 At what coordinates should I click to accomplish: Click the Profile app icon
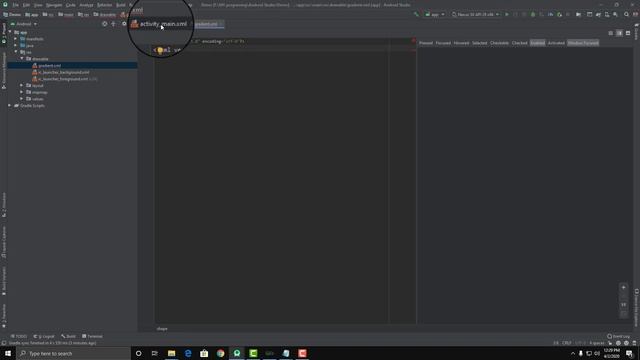coord(551,14)
